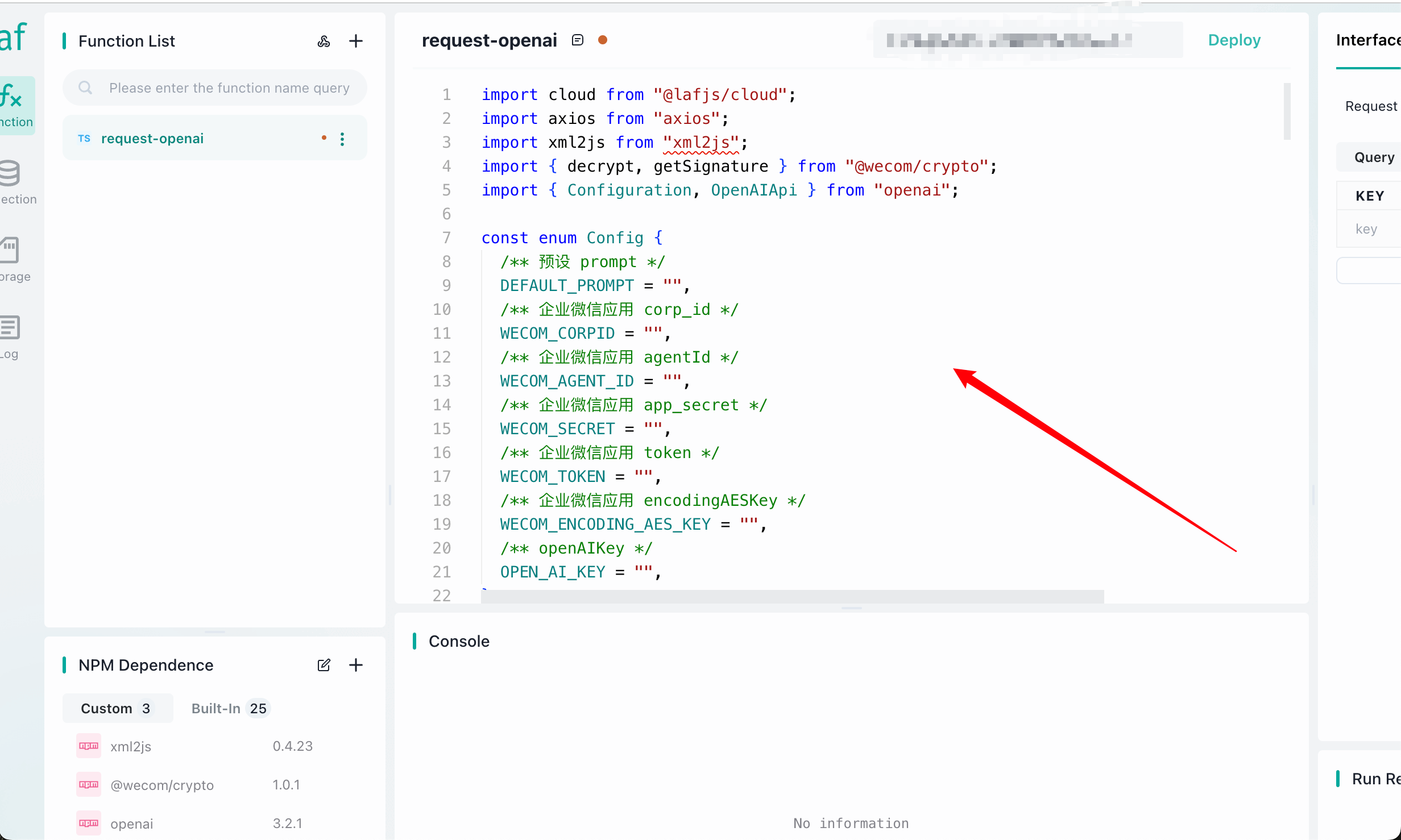Select request-openai in the function list

tap(152, 139)
